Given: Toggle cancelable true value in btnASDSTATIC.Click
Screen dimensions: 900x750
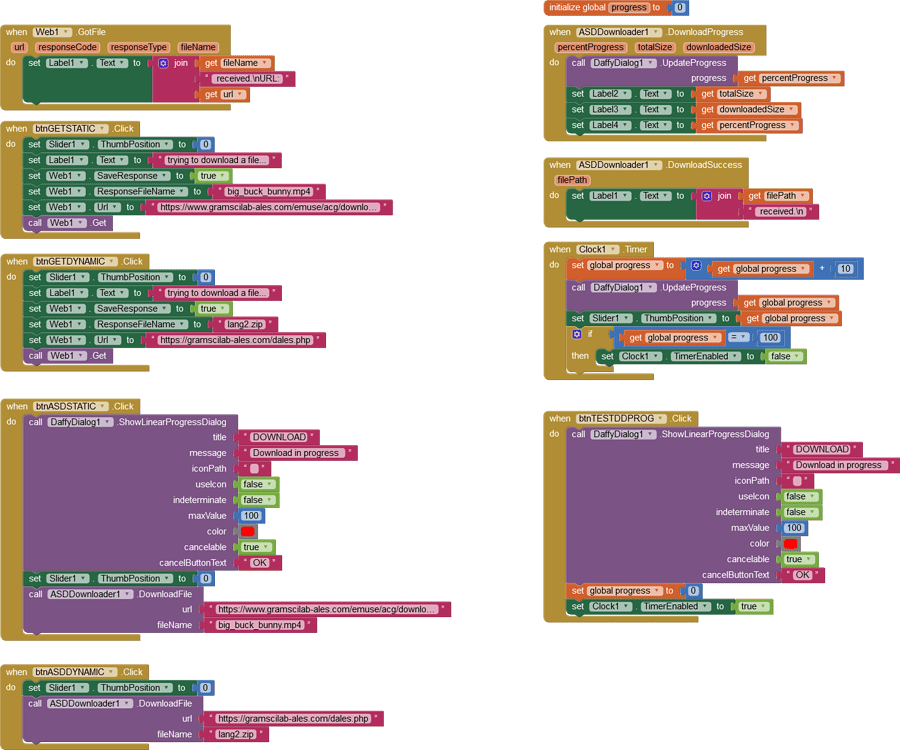Looking at the screenshot, I should click(x=257, y=547).
